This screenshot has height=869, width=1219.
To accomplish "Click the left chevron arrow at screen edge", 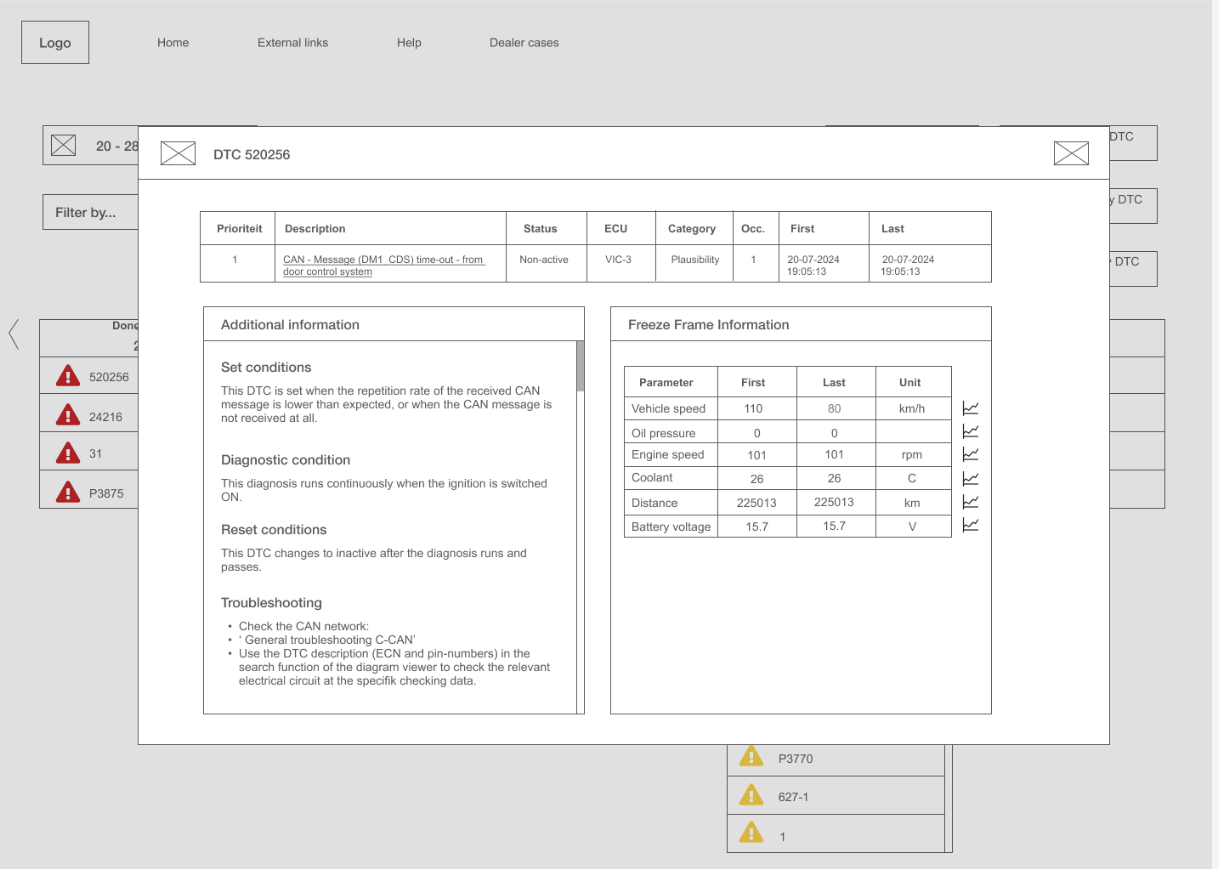I will coord(14,334).
